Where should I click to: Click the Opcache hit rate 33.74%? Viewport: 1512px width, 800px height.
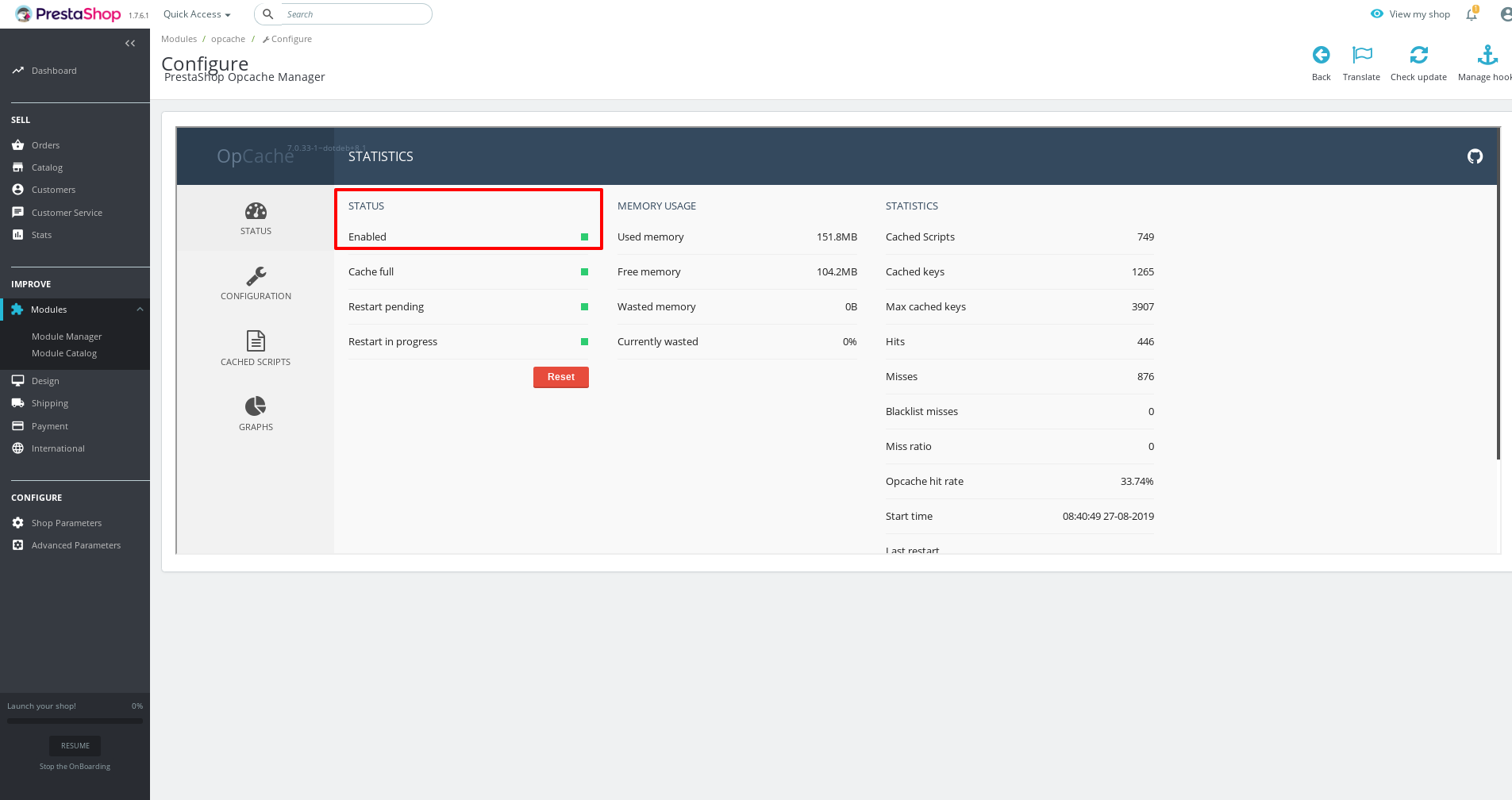[1137, 482]
